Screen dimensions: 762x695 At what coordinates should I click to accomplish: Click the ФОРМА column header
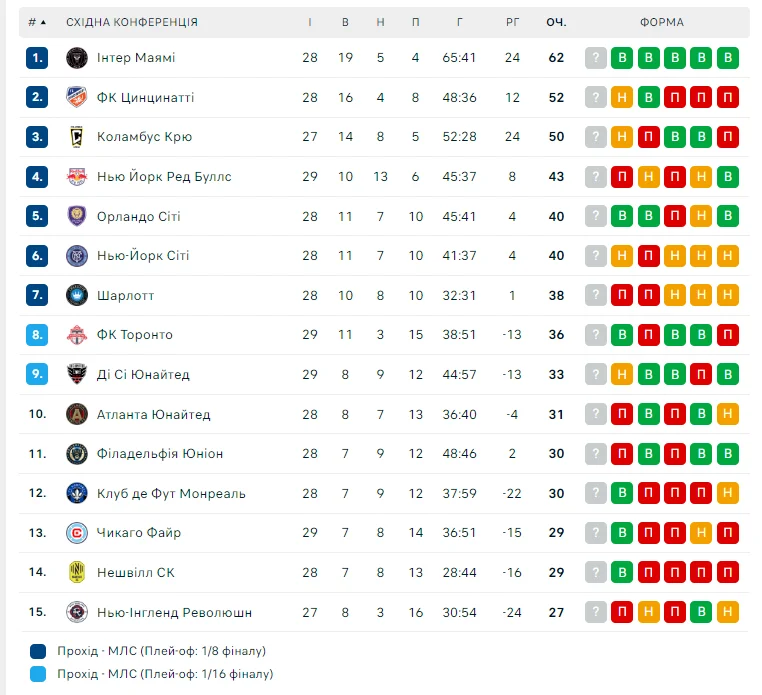[662, 22]
